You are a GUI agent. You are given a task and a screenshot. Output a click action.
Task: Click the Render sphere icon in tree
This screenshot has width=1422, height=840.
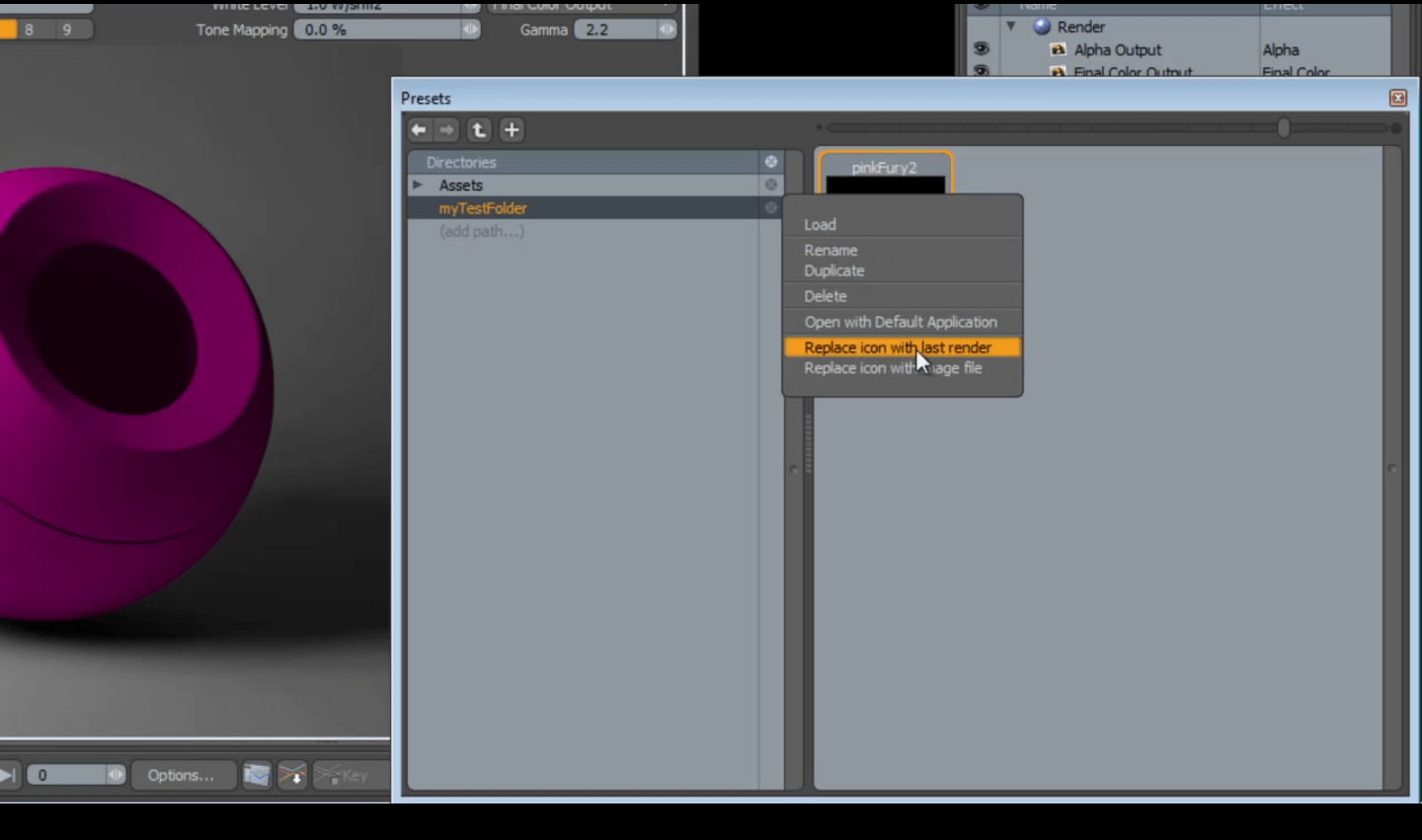(x=1042, y=27)
